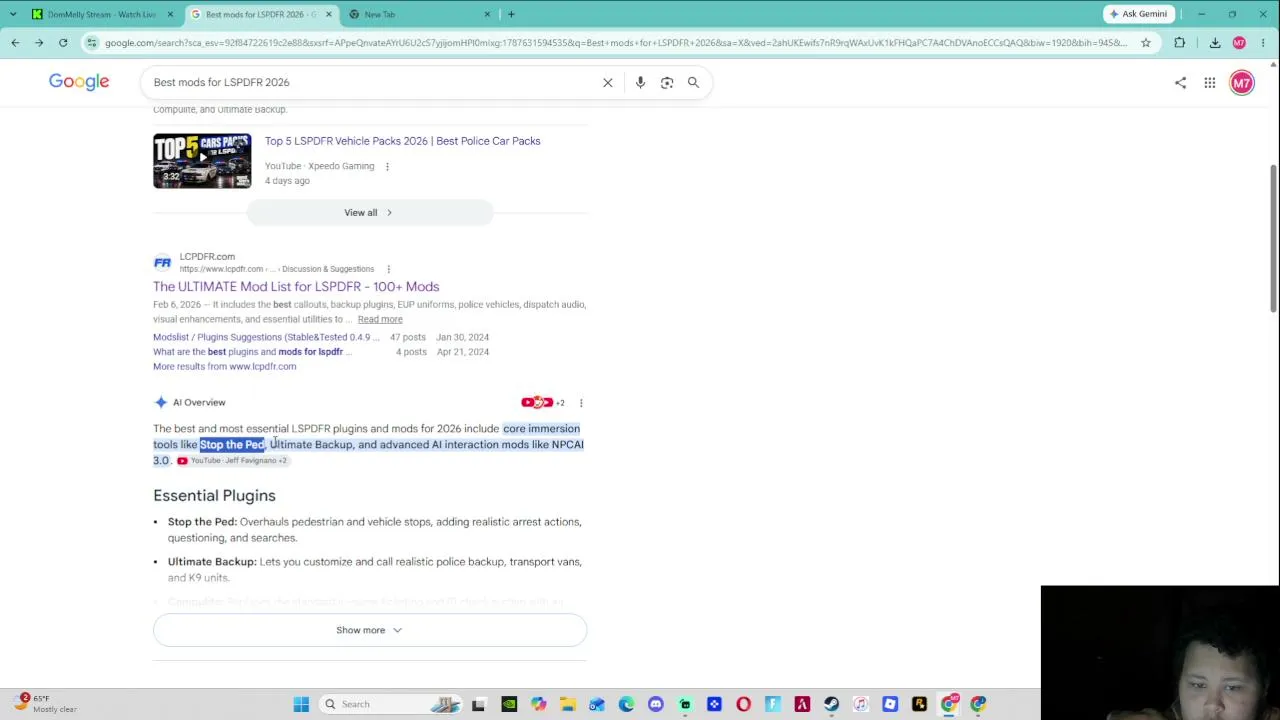
Task: Search by image with Google Lens
Action: pyautogui.click(x=667, y=83)
